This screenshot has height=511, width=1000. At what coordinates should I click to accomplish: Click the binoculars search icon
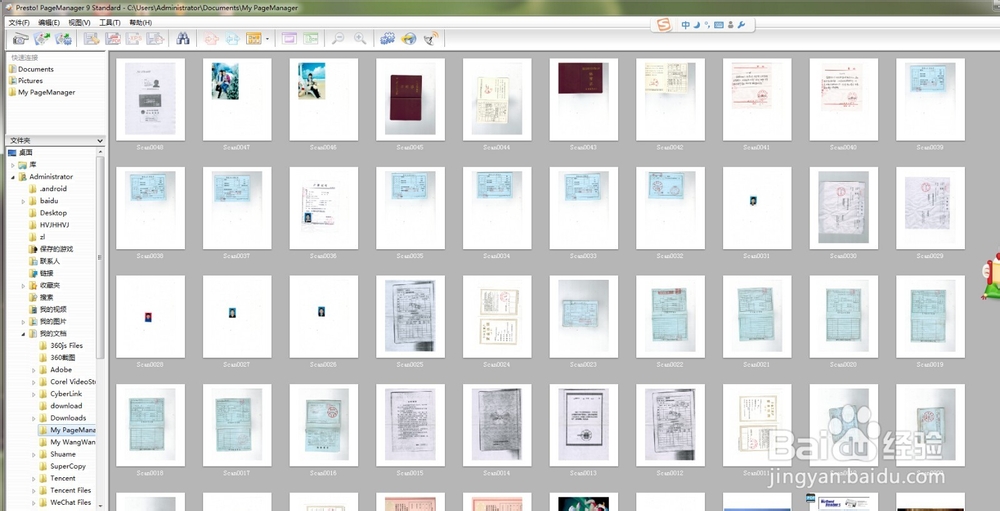pyautogui.click(x=183, y=39)
